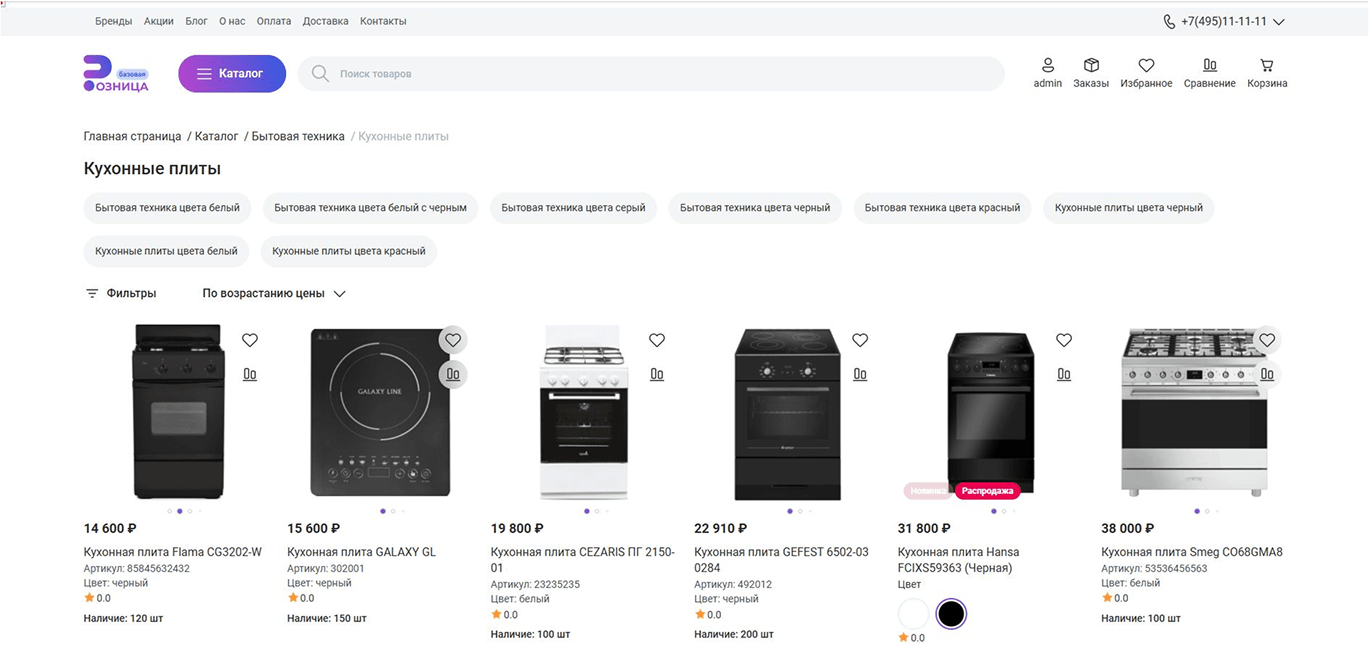Select tag Кухонные плиты цвета черный
The image size is (1369, 645).
tap(1129, 208)
